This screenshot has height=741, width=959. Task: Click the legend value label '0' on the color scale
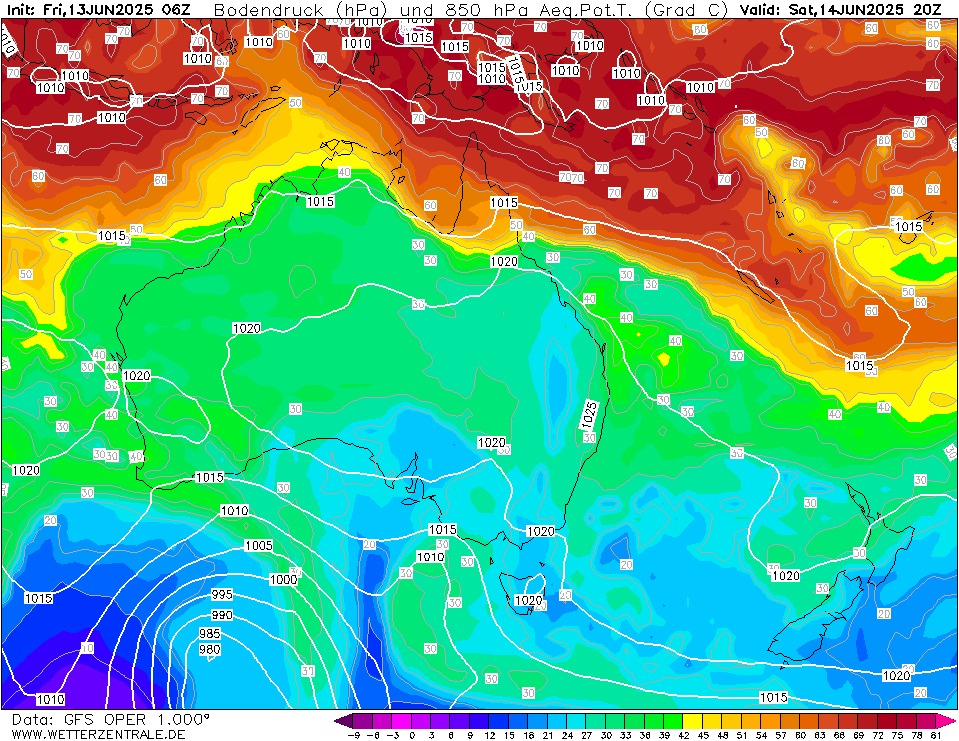pyautogui.click(x=412, y=735)
